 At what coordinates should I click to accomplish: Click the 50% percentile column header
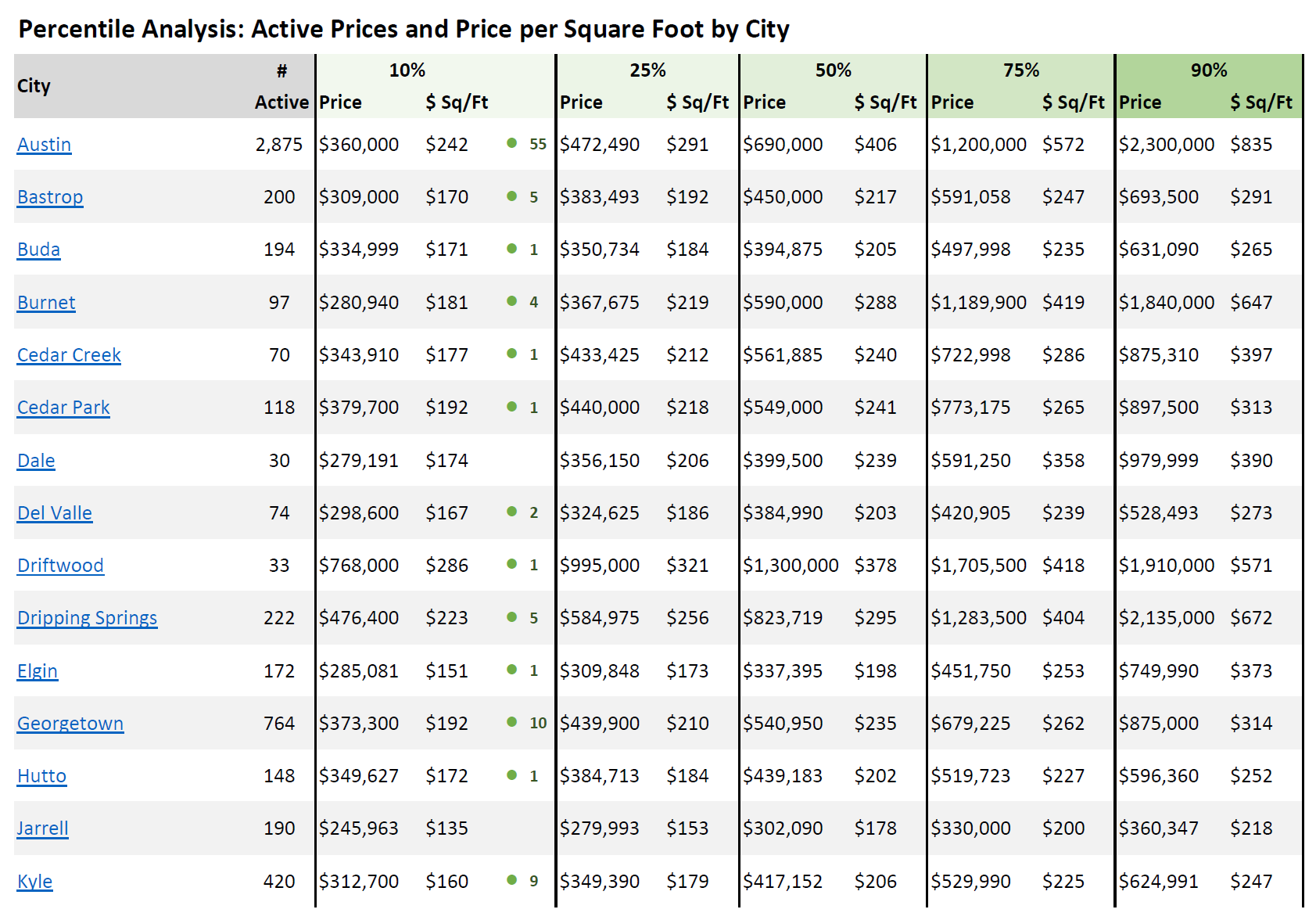coord(833,70)
